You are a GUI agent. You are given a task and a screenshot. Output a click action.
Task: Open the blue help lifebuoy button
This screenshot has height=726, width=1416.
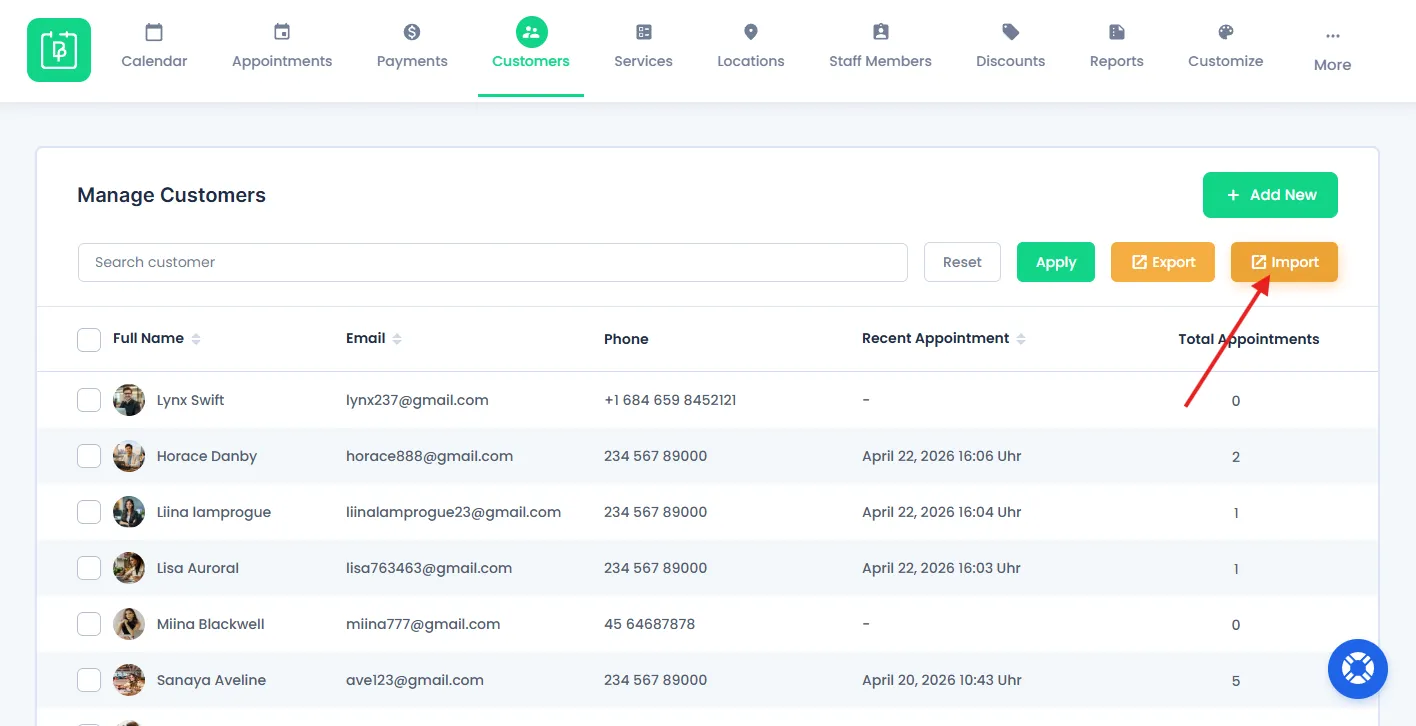click(x=1358, y=668)
